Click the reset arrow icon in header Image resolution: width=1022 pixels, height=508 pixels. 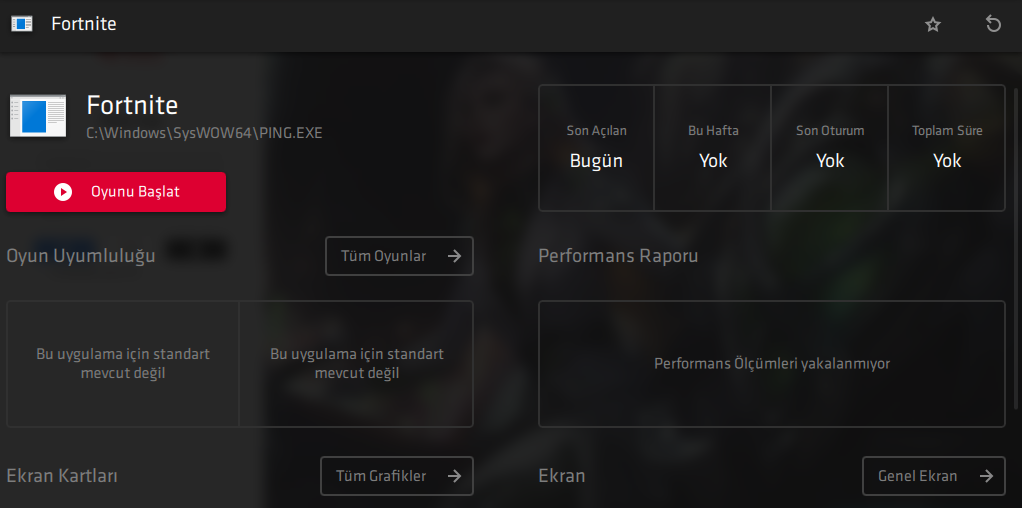993,25
